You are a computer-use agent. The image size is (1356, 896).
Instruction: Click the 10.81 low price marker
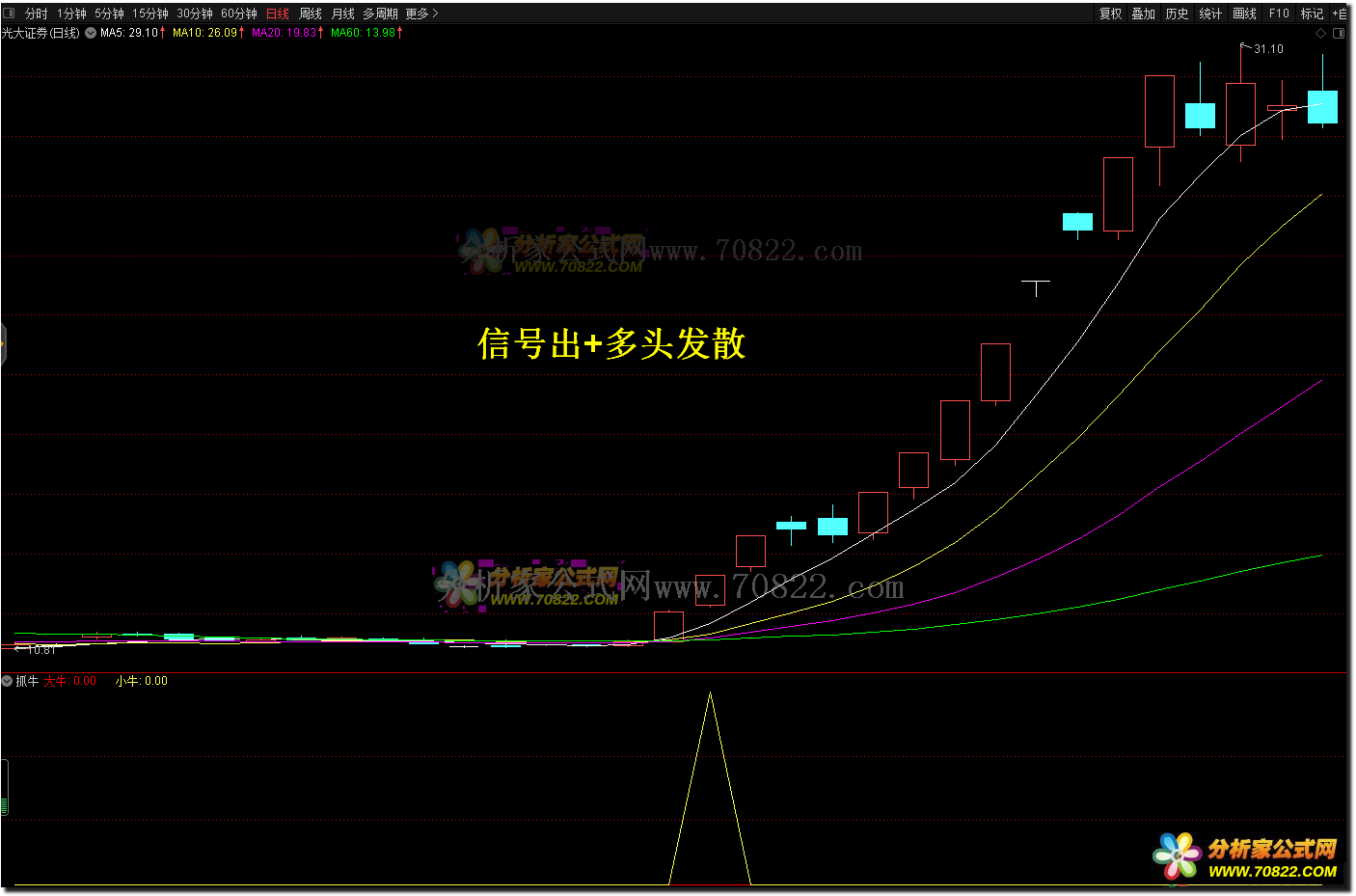41,650
